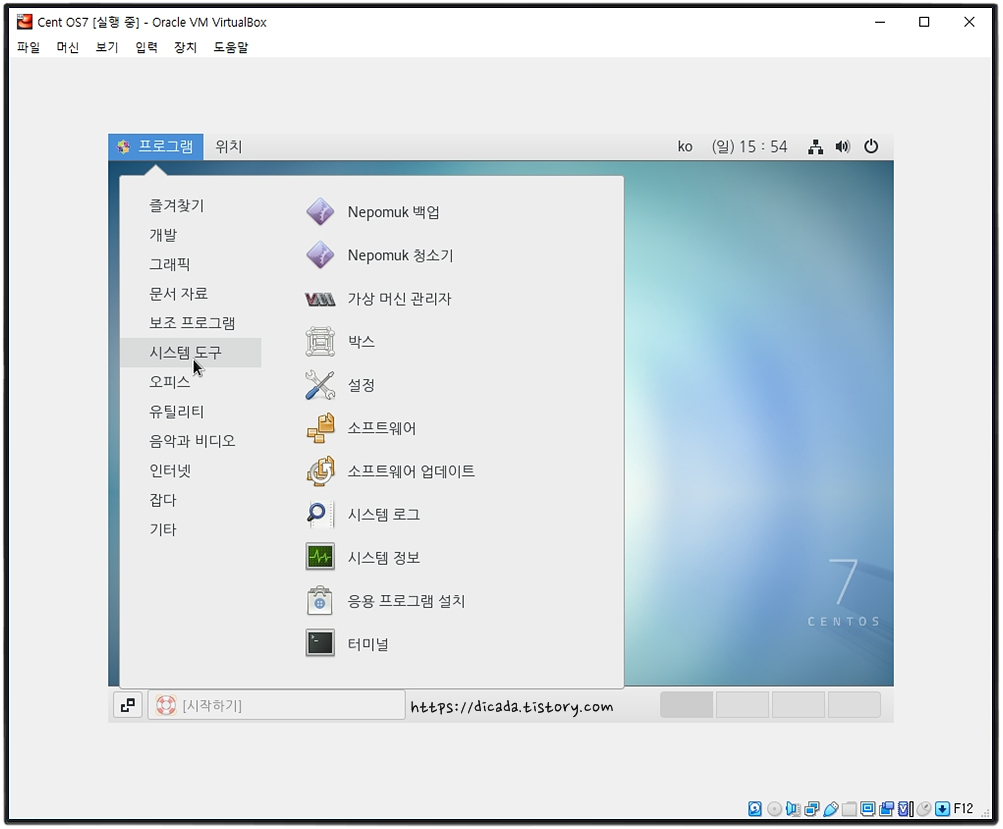Image resolution: width=1003 pixels, height=829 pixels.
Task: Click VirtualBox optical disc status icon
Action: point(775,809)
